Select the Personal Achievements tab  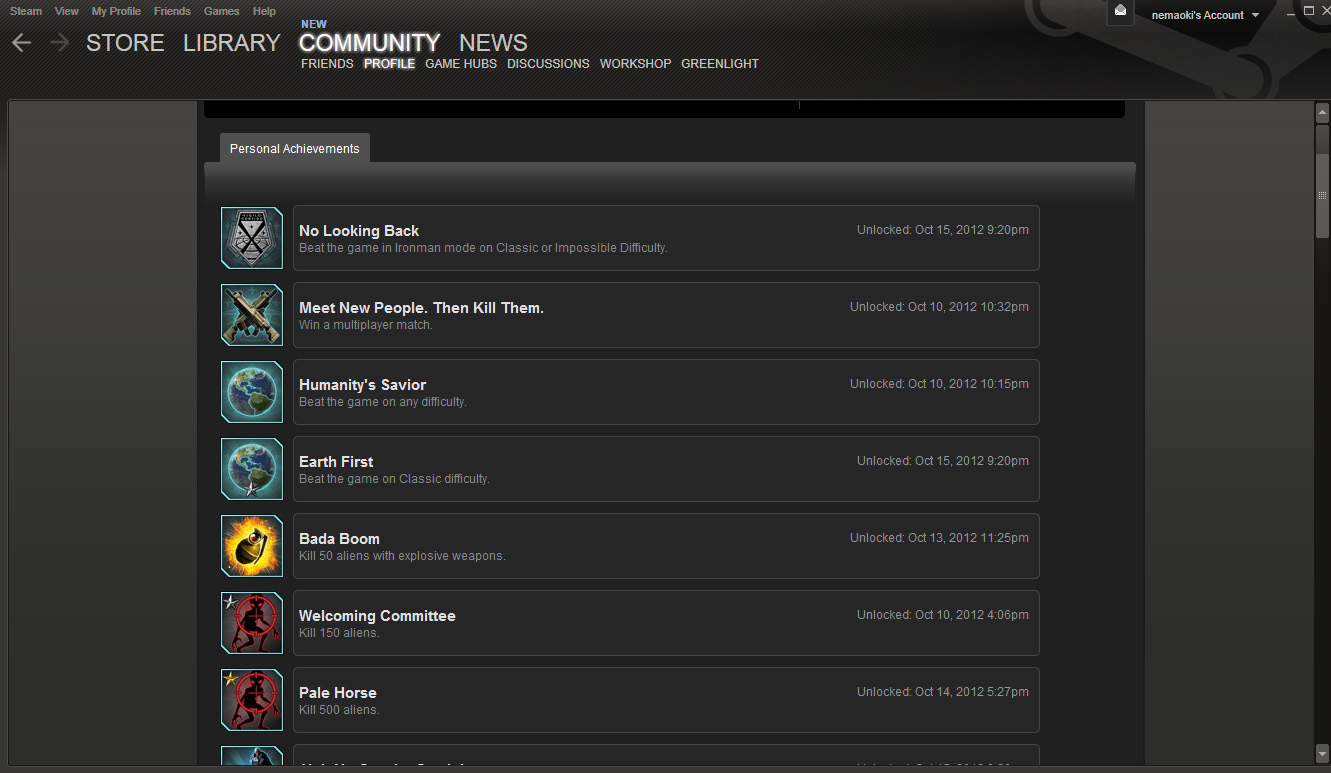click(x=295, y=148)
